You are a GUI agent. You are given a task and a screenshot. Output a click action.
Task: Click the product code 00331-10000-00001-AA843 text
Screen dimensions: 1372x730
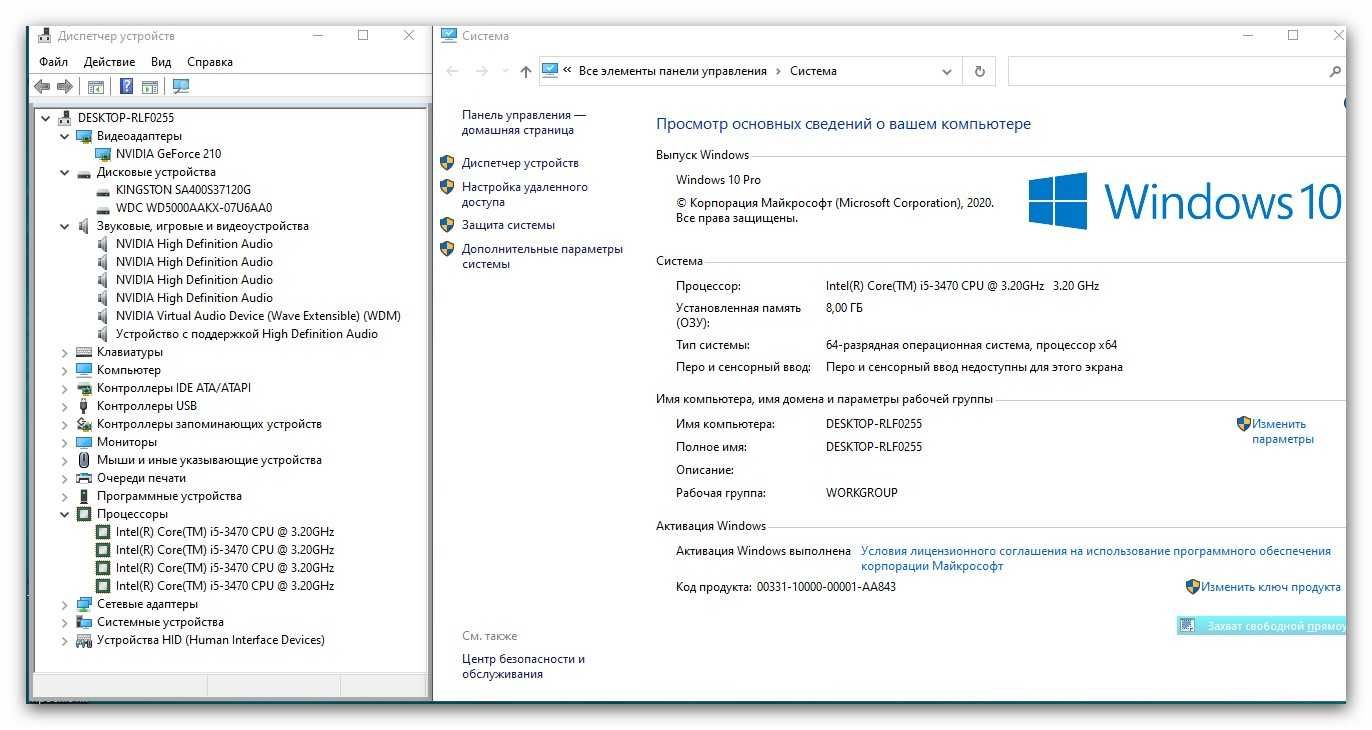(826, 587)
